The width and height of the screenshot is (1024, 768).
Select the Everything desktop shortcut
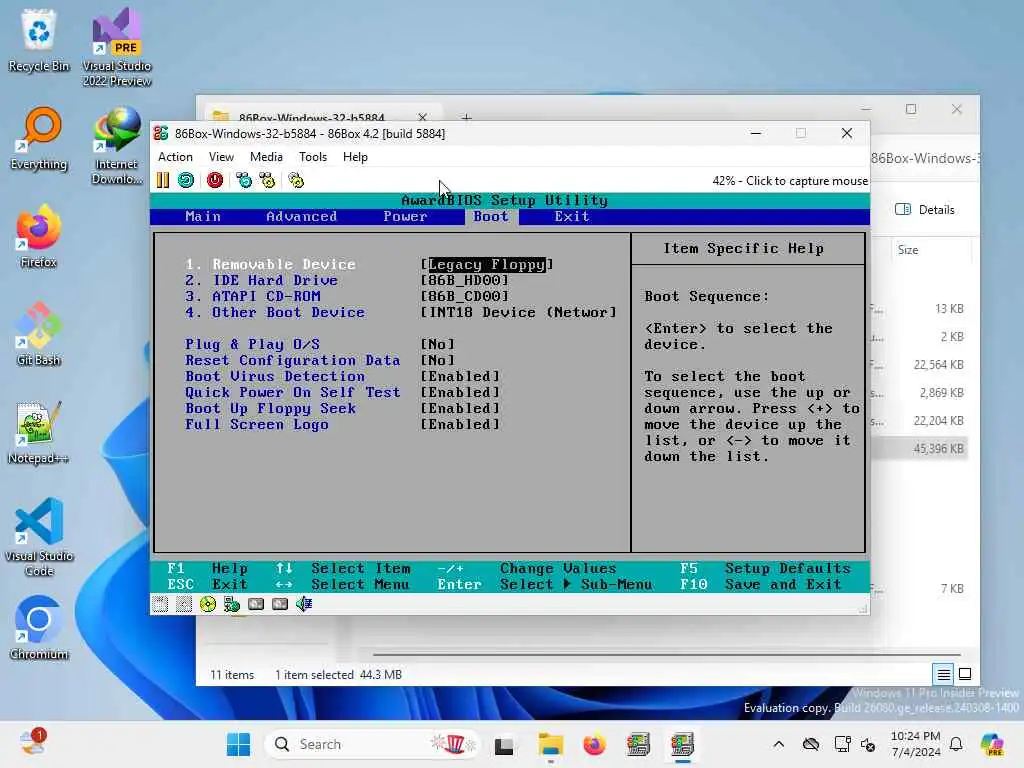[x=39, y=139]
